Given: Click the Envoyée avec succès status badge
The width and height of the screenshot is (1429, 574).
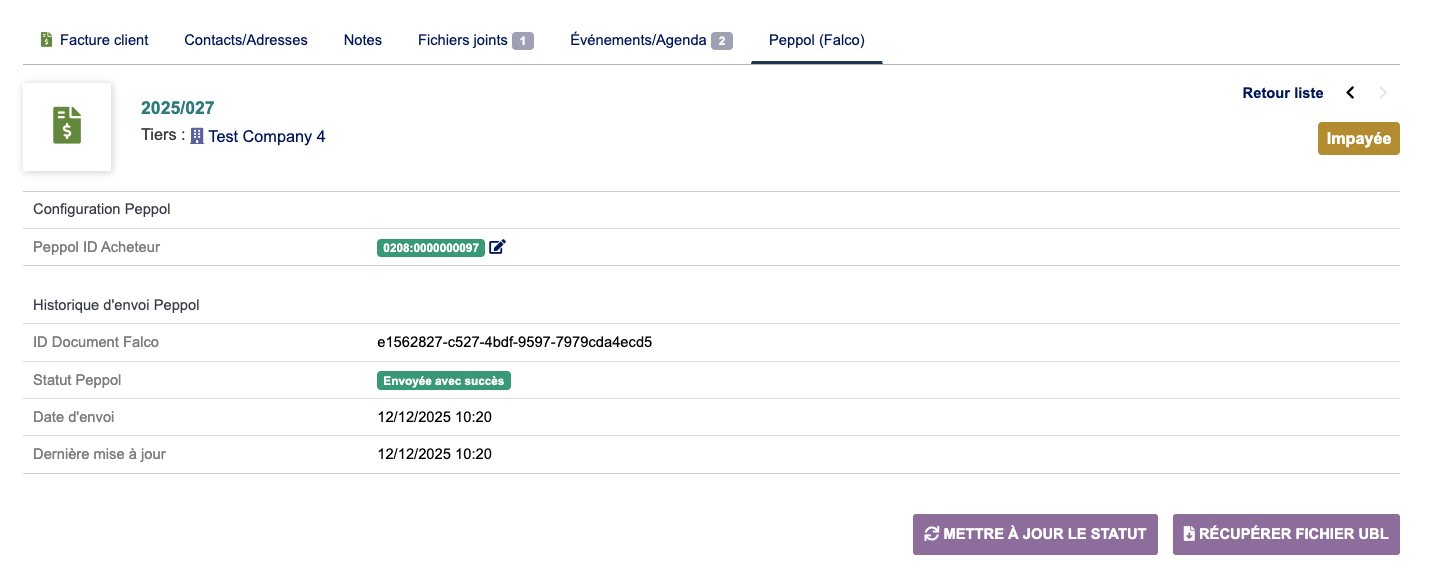Looking at the screenshot, I should tap(445, 381).
